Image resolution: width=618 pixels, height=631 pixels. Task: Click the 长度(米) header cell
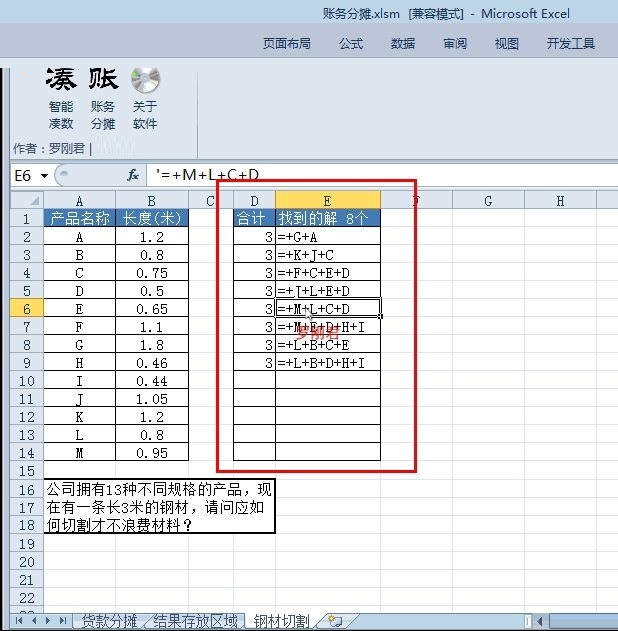[152, 218]
